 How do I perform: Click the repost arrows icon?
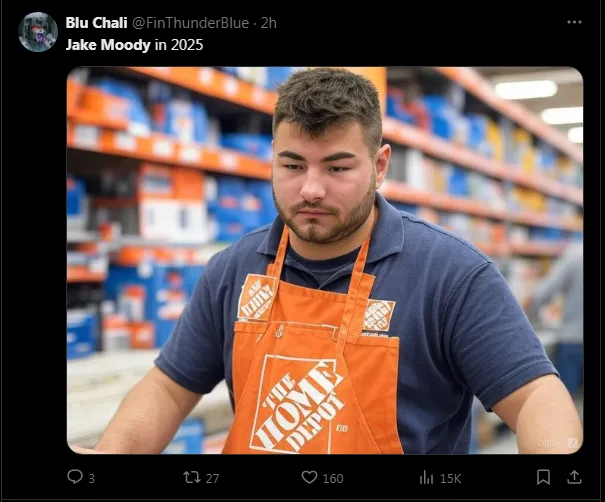click(192, 477)
